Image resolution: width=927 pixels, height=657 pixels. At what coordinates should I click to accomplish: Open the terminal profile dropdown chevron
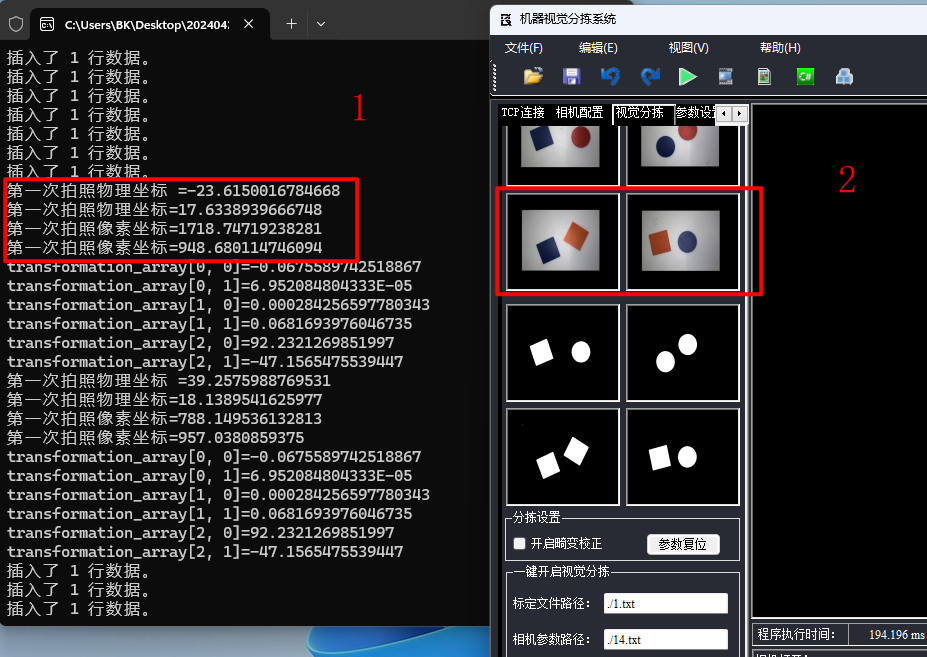tap(321, 24)
